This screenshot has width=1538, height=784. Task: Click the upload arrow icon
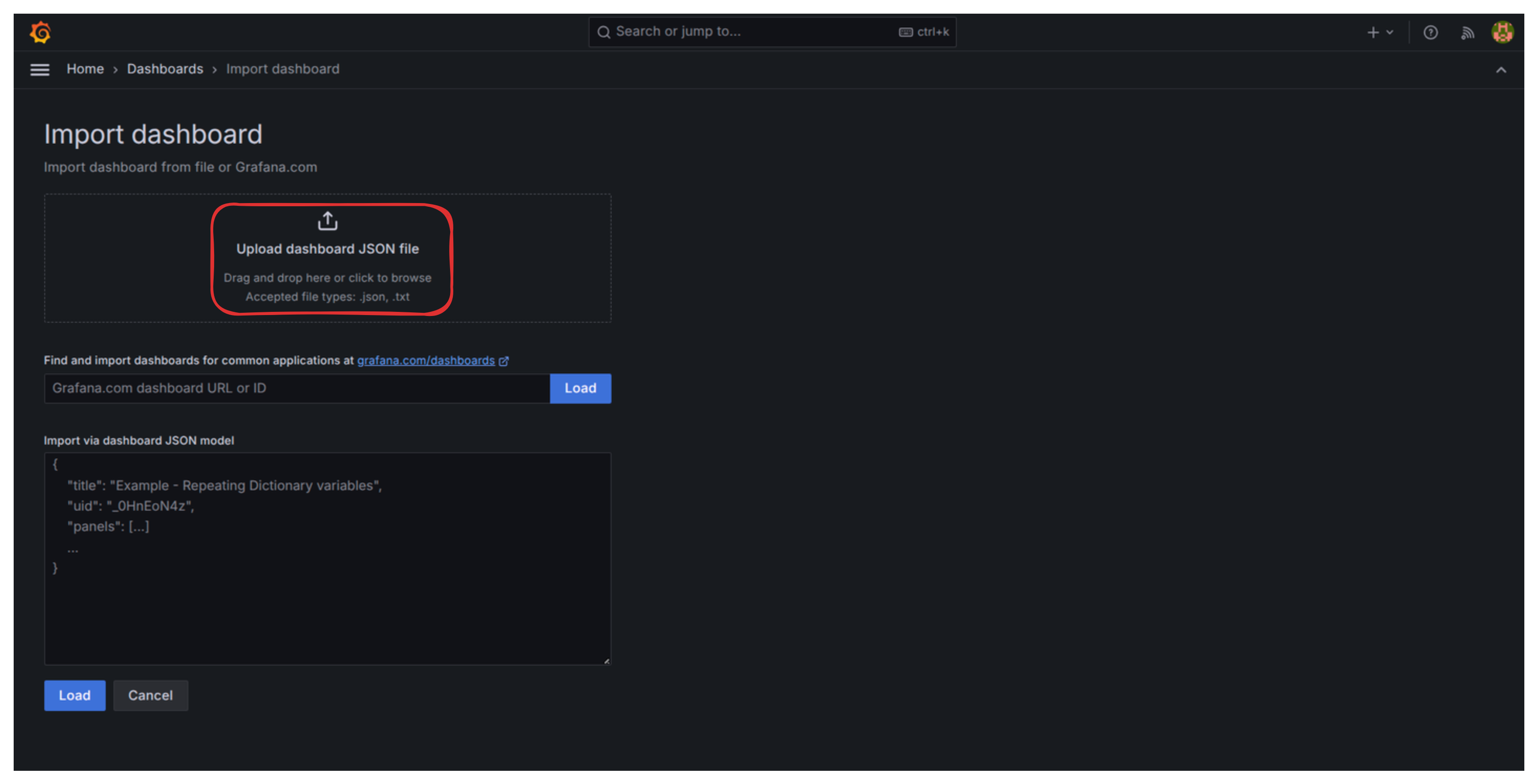click(327, 220)
